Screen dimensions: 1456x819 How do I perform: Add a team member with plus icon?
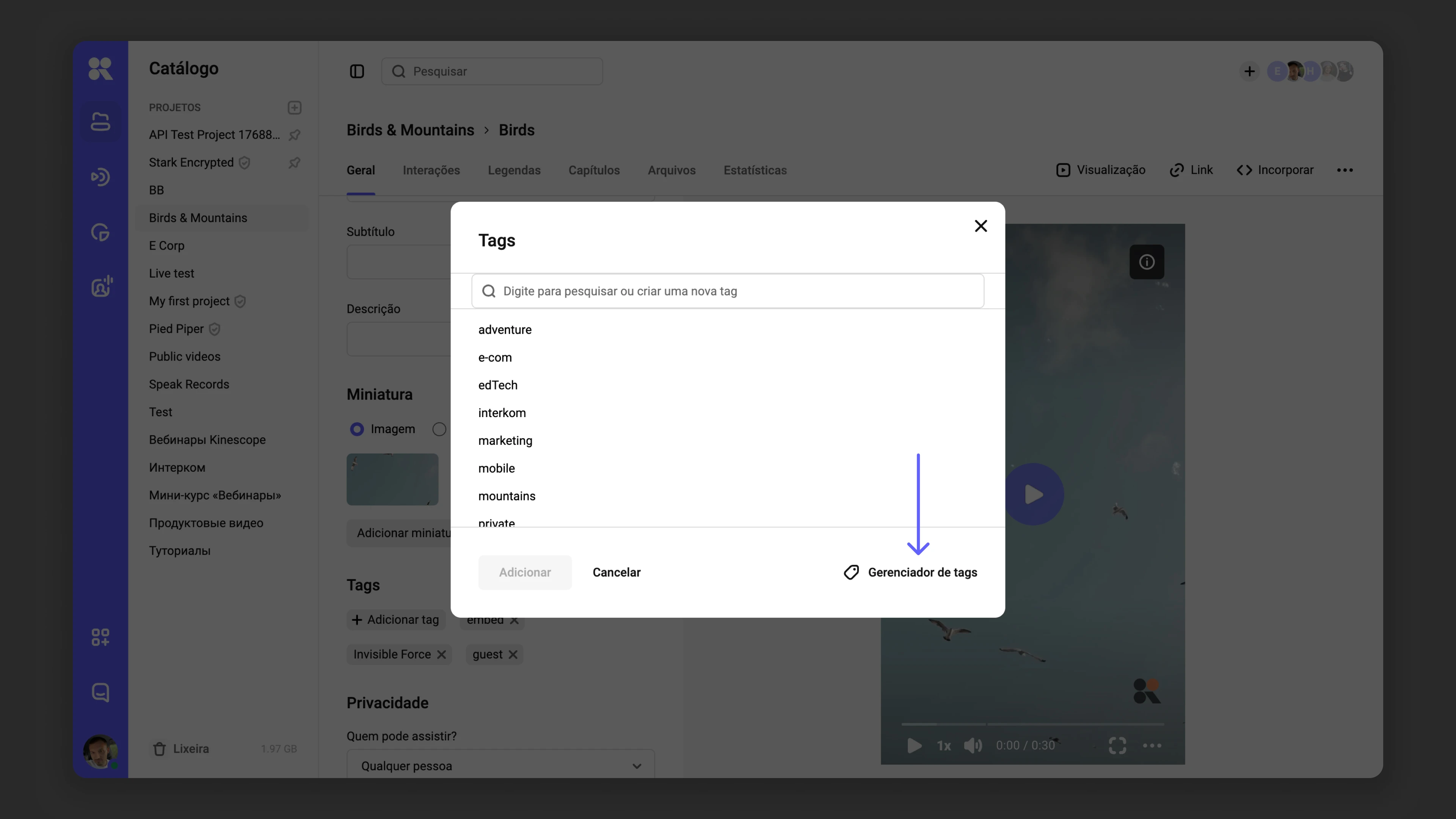click(x=1250, y=71)
